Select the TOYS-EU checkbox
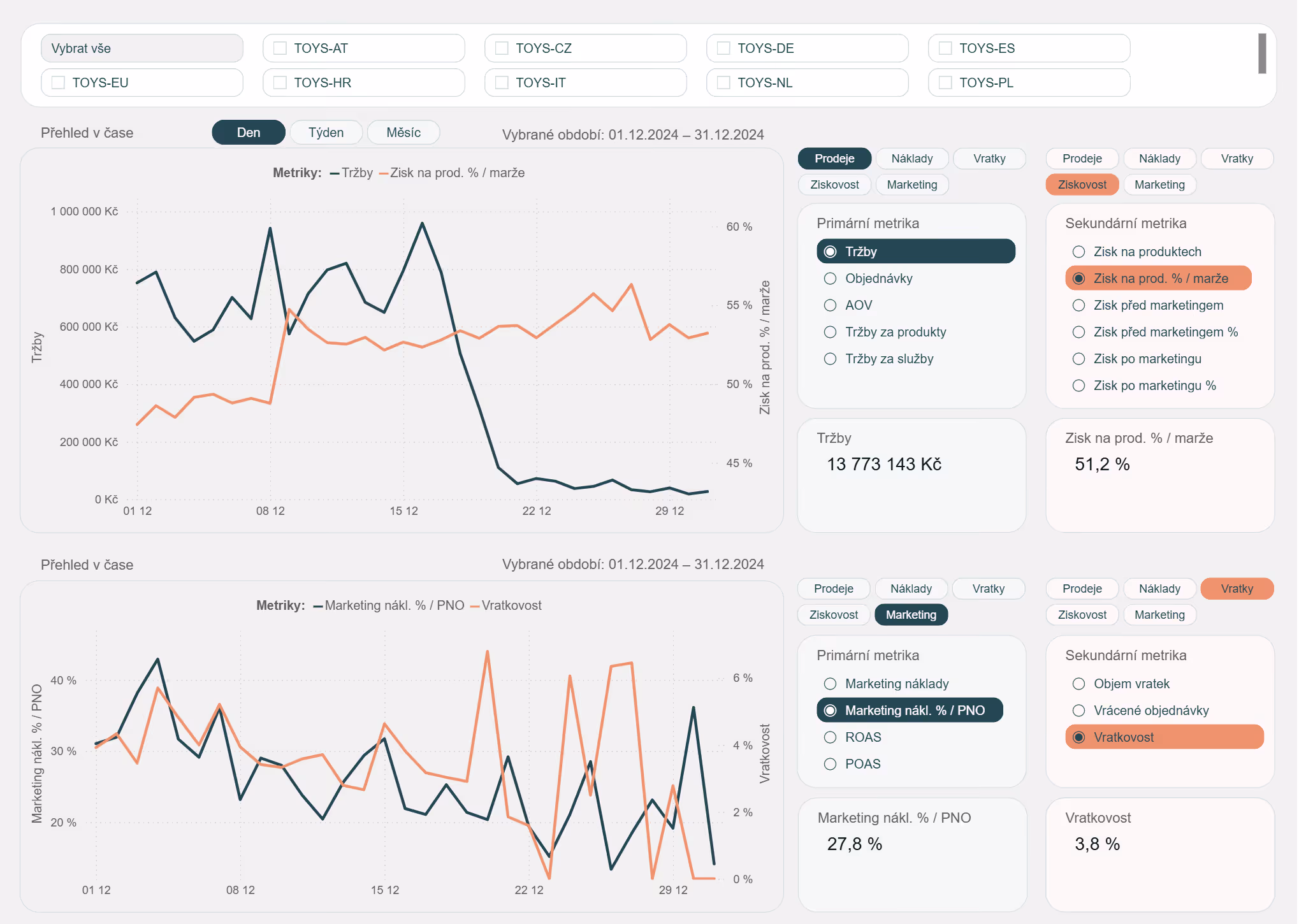Viewport: 1299px width, 924px height. pos(58,83)
